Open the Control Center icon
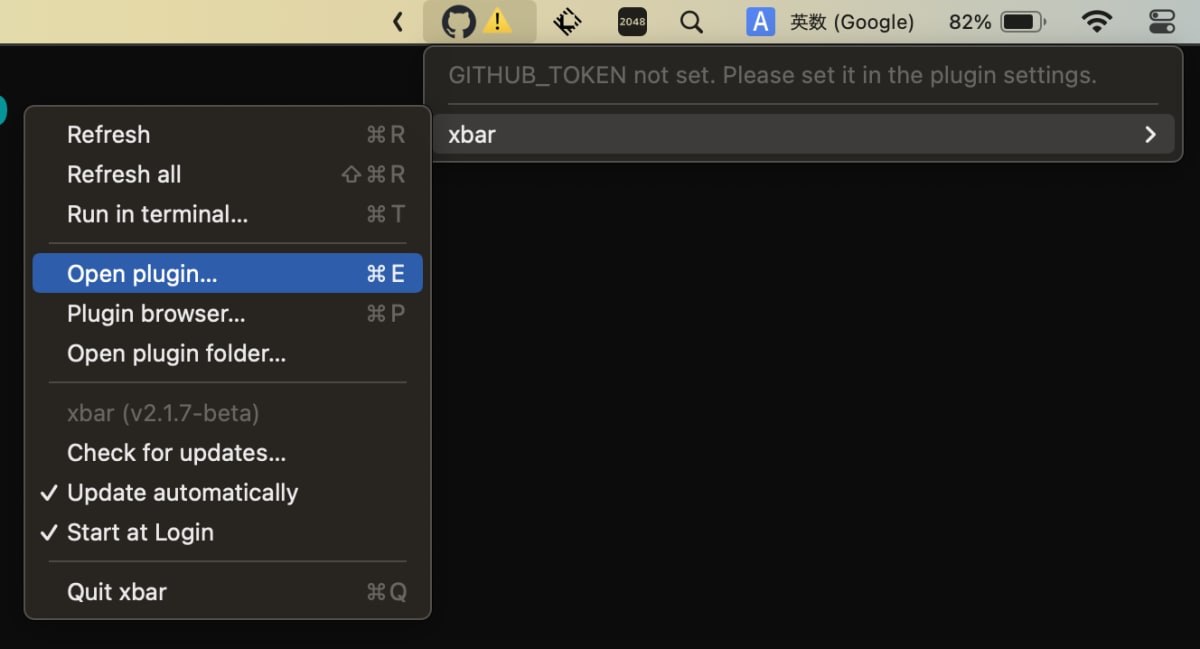1200x649 pixels. point(1163,21)
